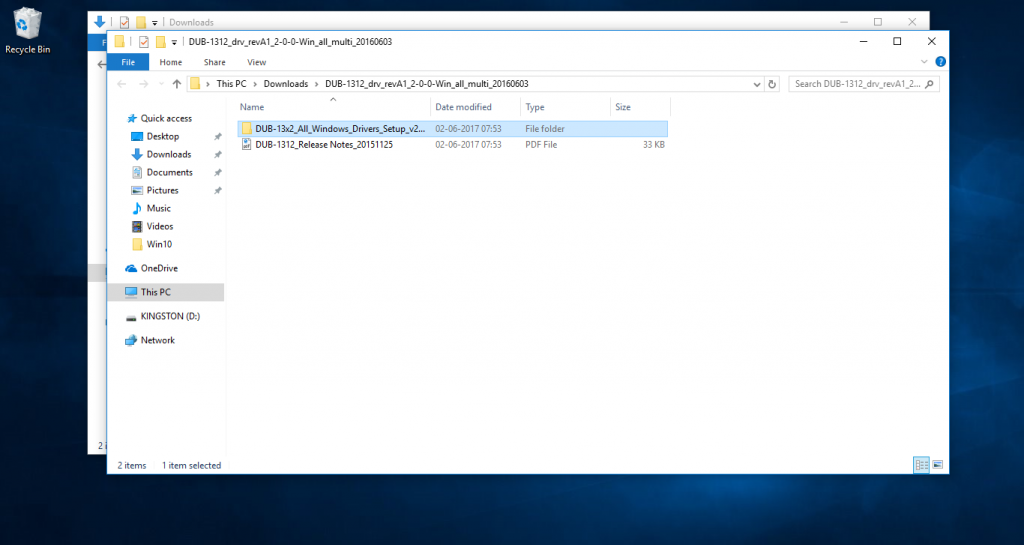Open Music in the navigation pane
This screenshot has width=1024, height=545.
tap(158, 208)
